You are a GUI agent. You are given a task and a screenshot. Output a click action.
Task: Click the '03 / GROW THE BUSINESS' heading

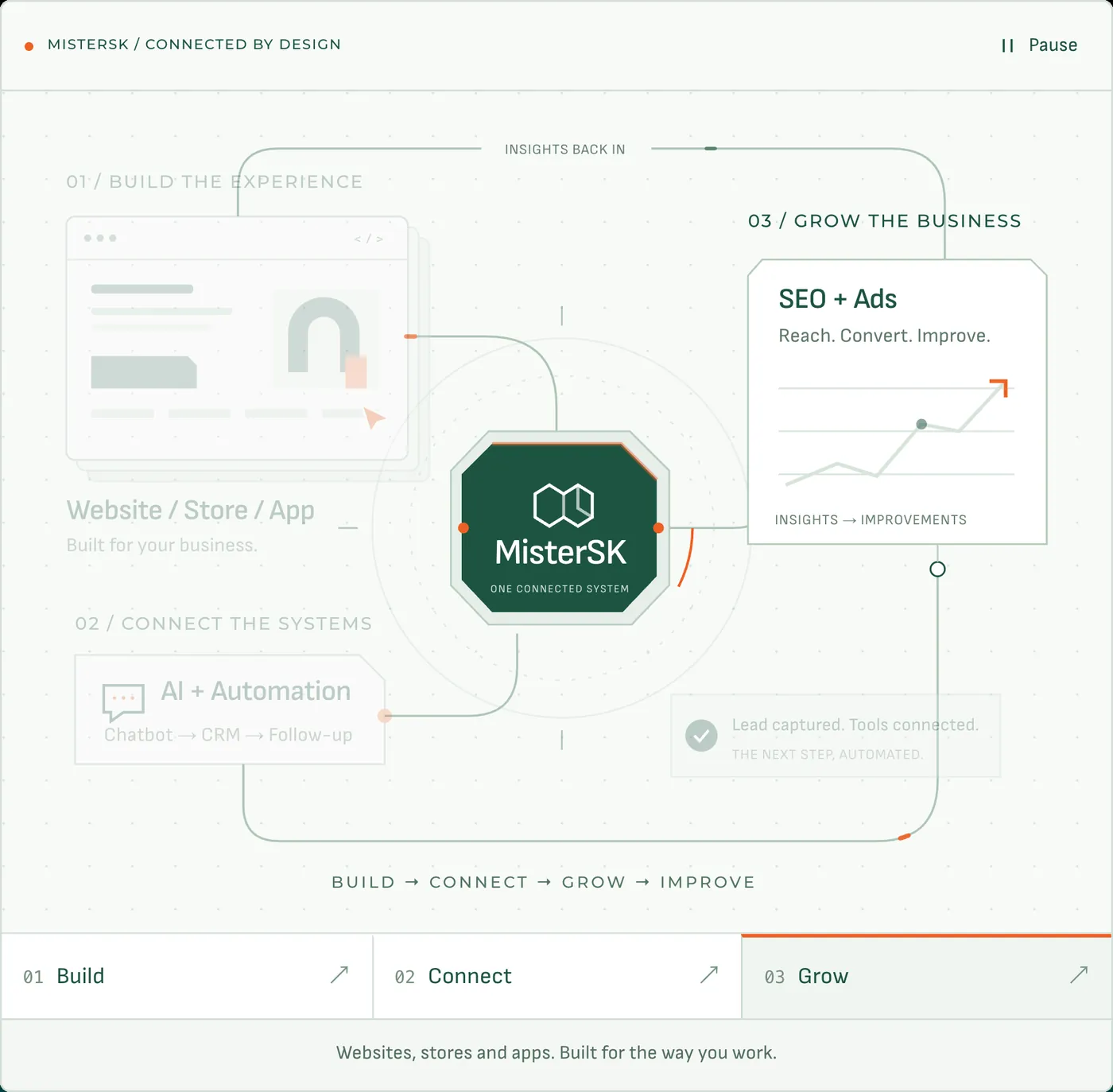pyautogui.click(x=885, y=221)
